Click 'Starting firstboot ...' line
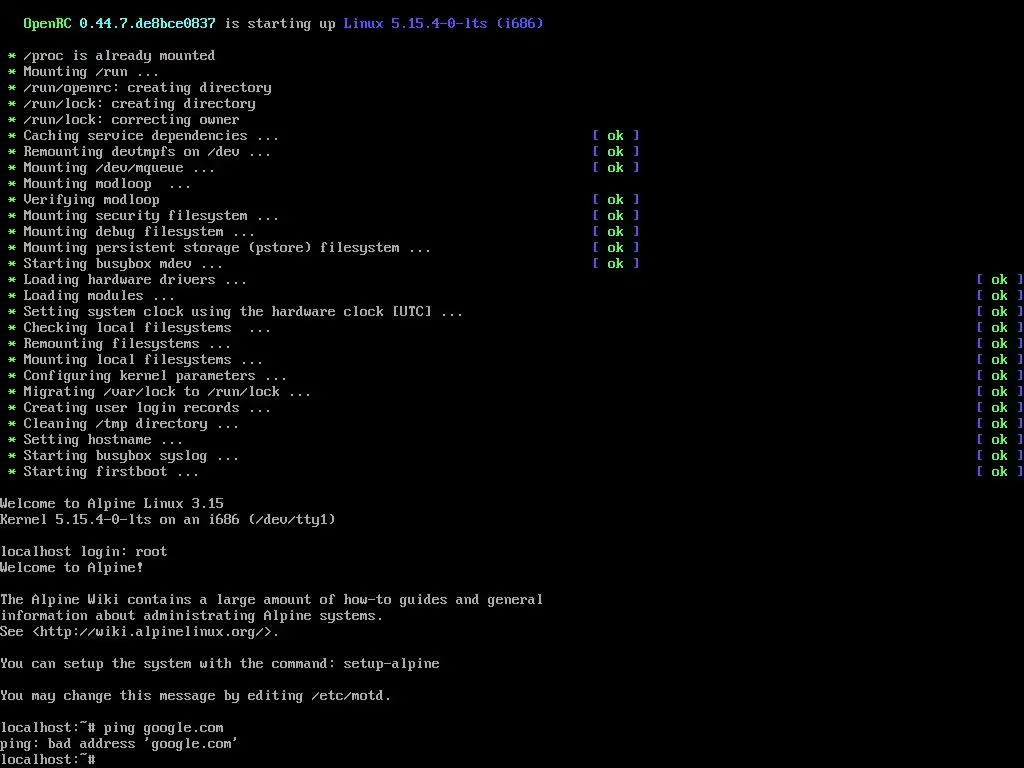This screenshot has width=1024, height=768. coord(111,472)
